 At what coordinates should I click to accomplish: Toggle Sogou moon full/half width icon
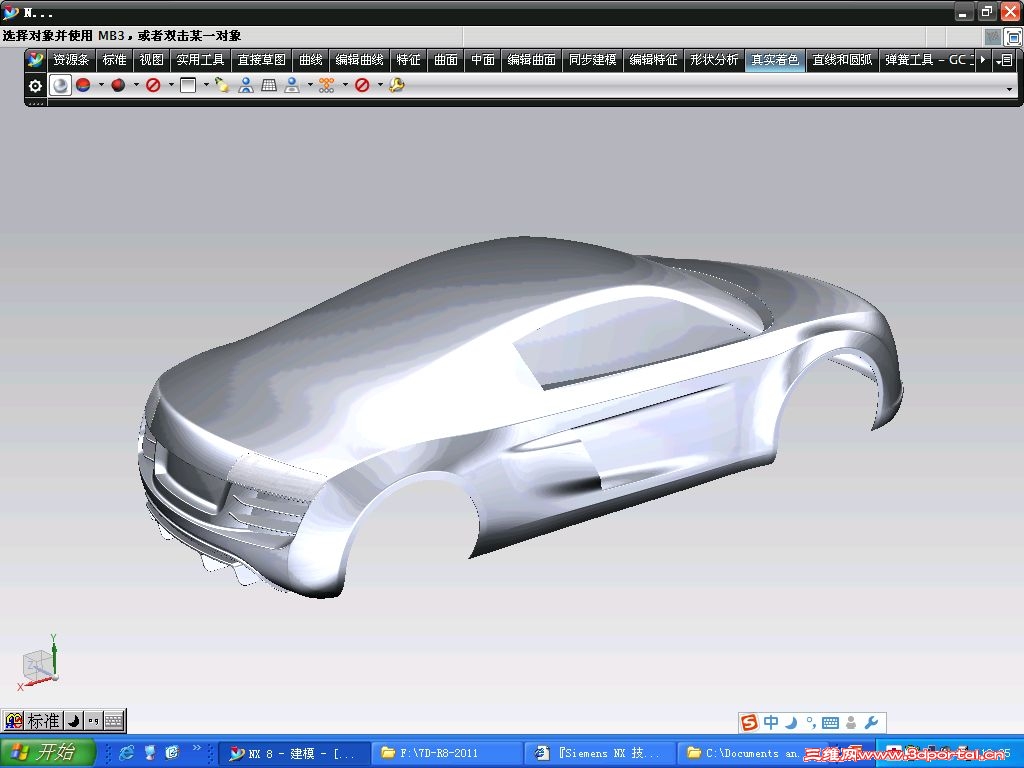click(x=791, y=722)
